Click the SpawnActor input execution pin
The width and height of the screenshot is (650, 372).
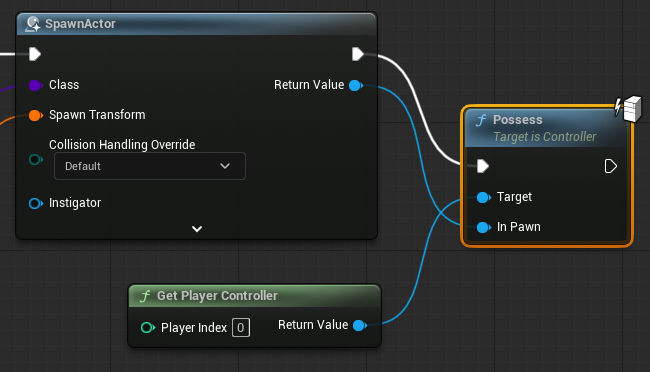(x=35, y=54)
